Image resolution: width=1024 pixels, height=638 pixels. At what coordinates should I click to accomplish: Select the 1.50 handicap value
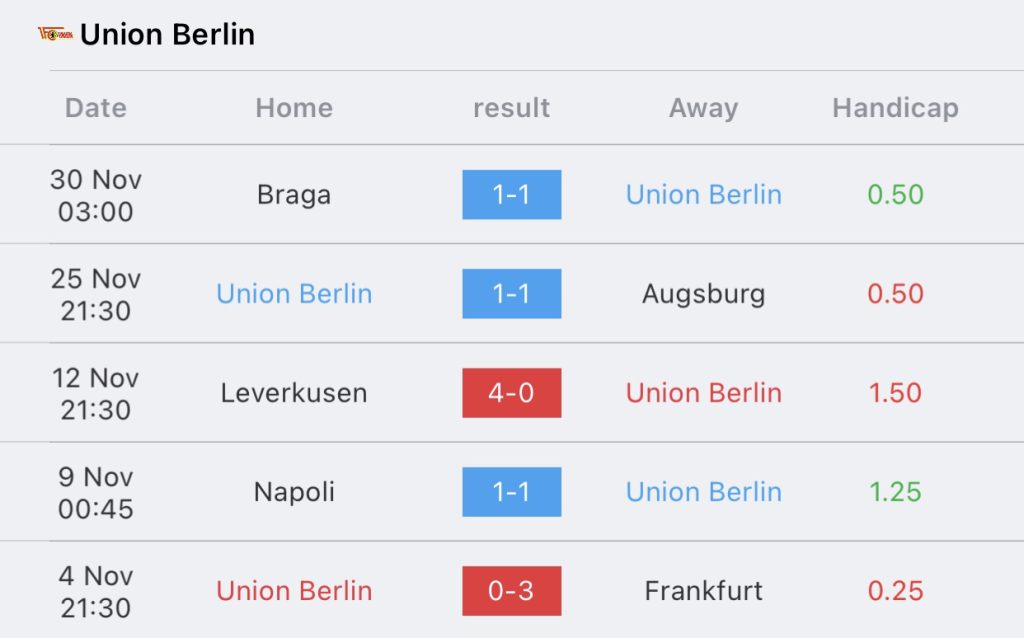[x=895, y=393]
